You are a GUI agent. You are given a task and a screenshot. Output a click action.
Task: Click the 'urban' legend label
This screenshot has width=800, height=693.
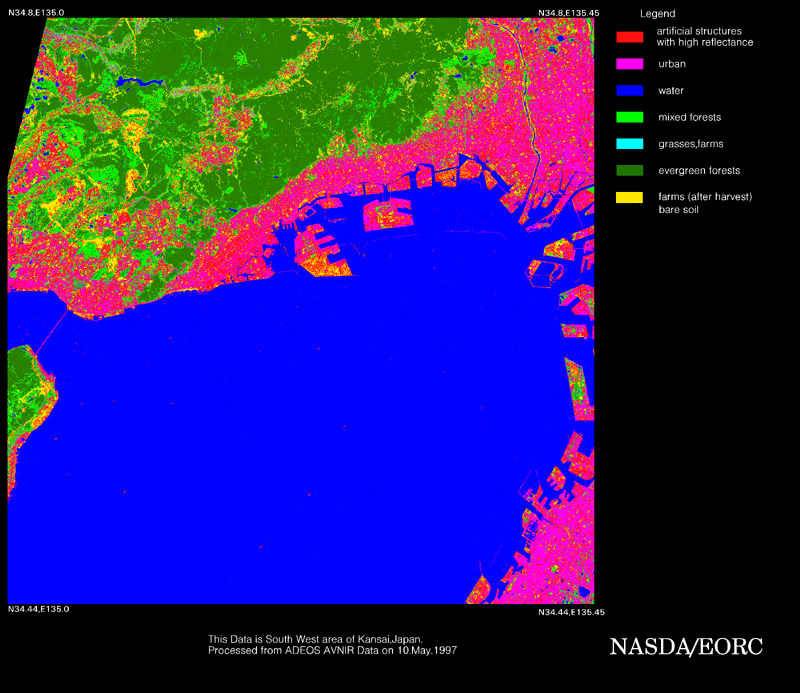tap(672, 64)
